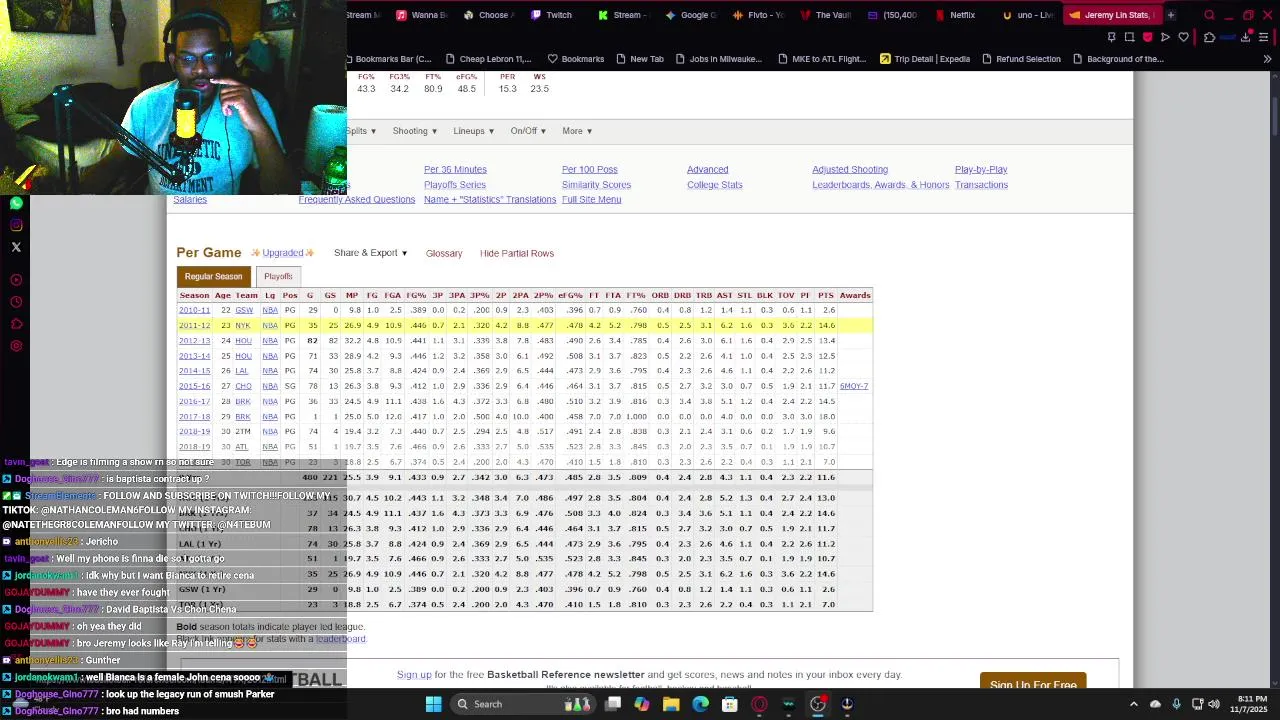Expand the Share & Export menu
Viewport: 1280px width, 720px height.
tap(371, 253)
